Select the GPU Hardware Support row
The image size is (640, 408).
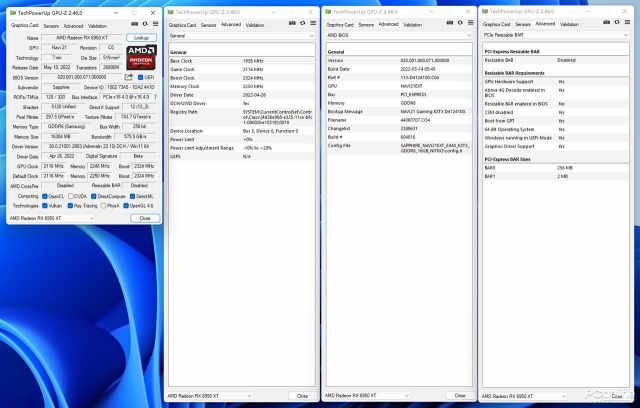click(556, 82)
